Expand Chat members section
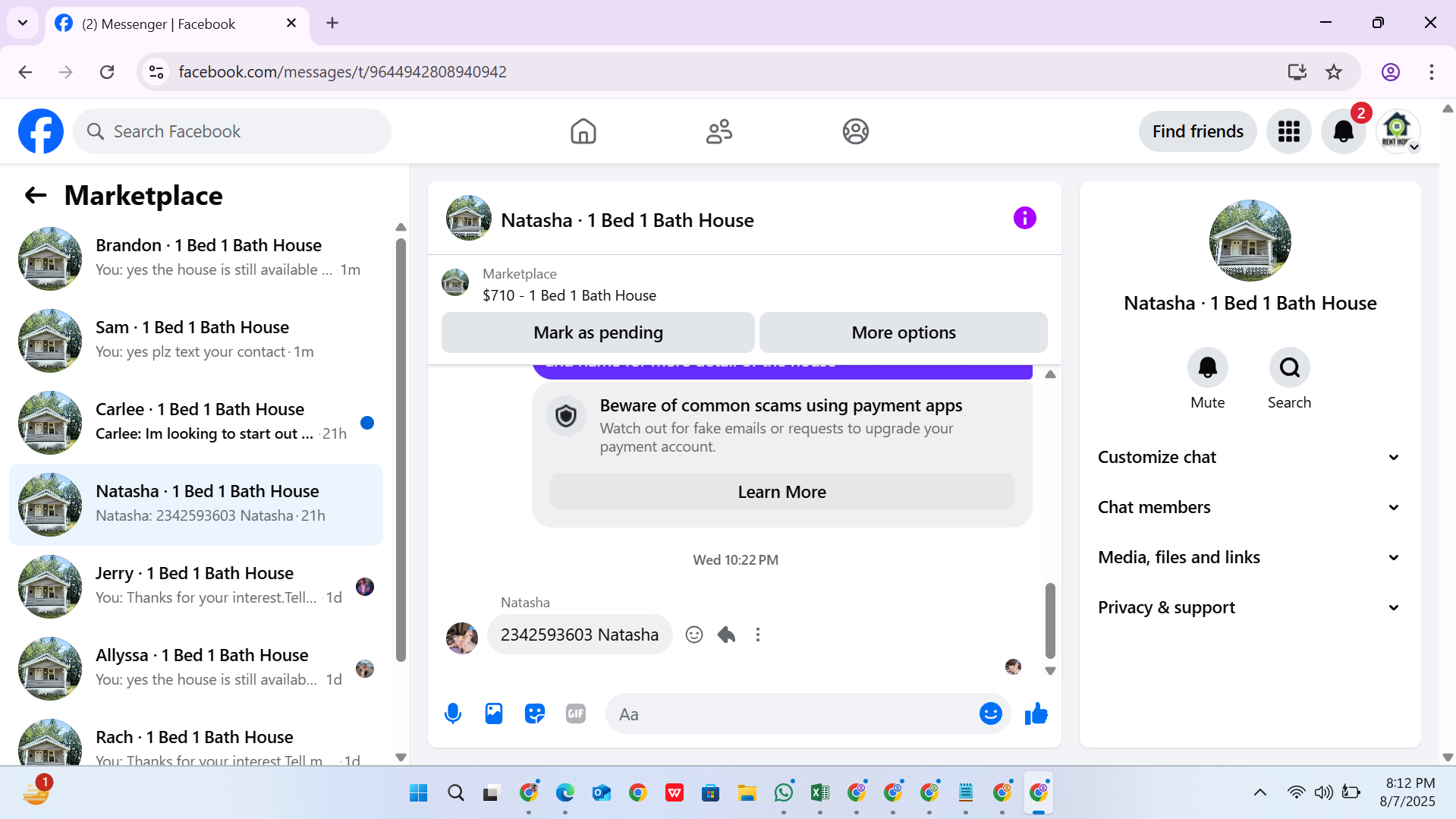 coord(1250,507)
